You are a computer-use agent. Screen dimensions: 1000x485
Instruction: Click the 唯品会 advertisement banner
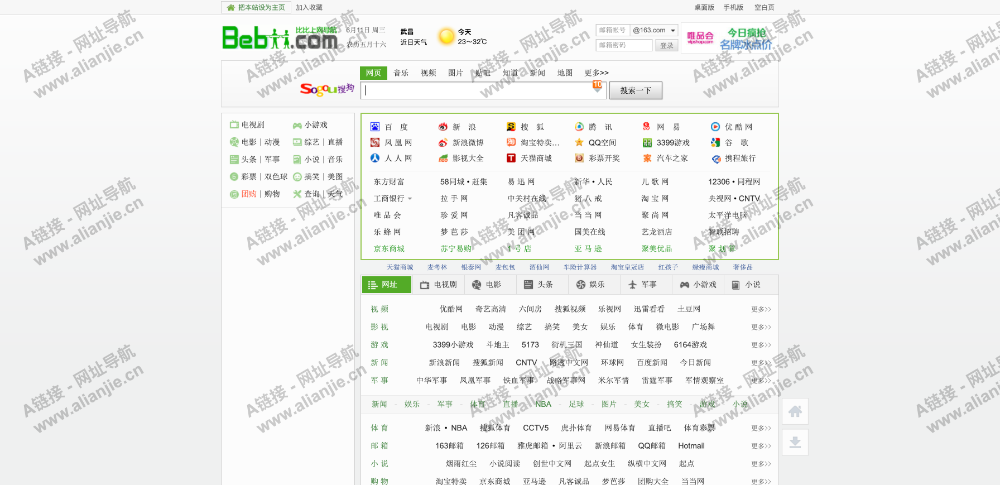tap(730, 38)
